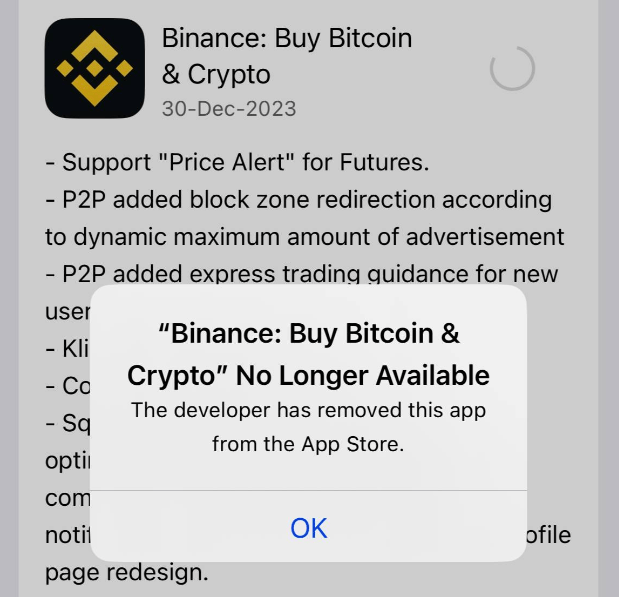Click the loading spinner beside the app title
The height and width of the screenshot is (597, 619).
pyautogui.click(x=512, y=69)
